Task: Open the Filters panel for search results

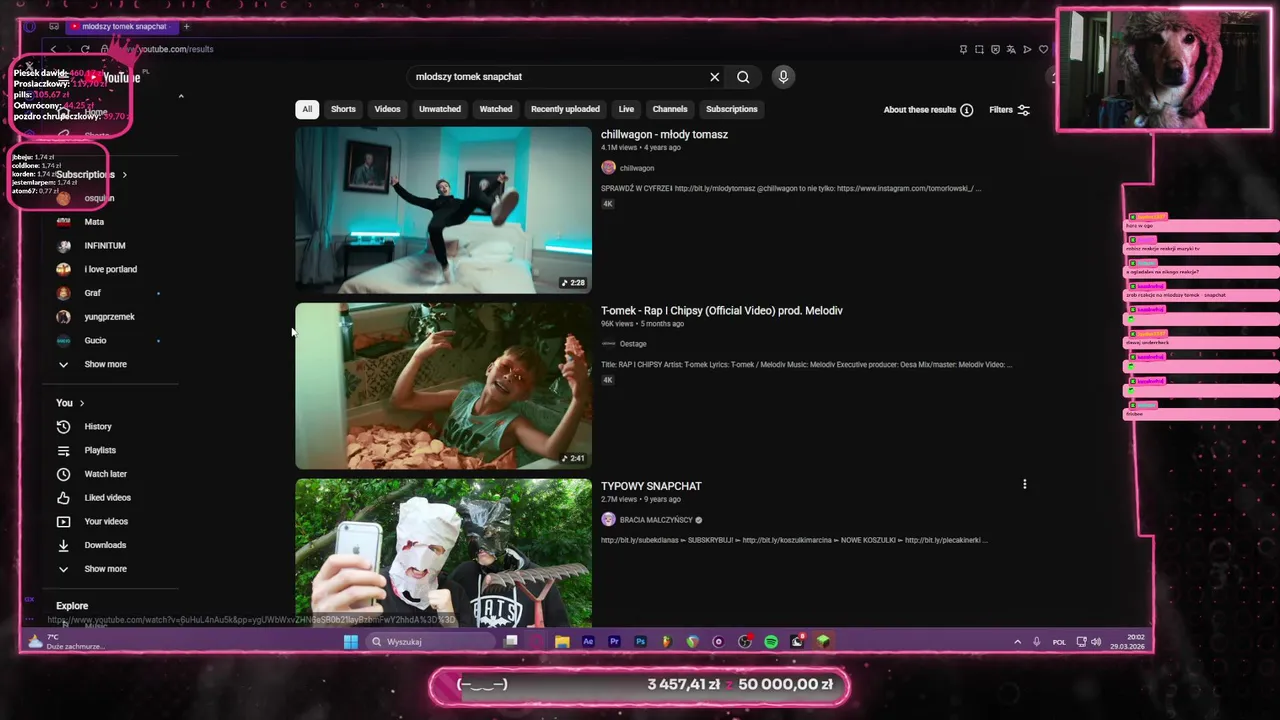Action: [1009, 110]
